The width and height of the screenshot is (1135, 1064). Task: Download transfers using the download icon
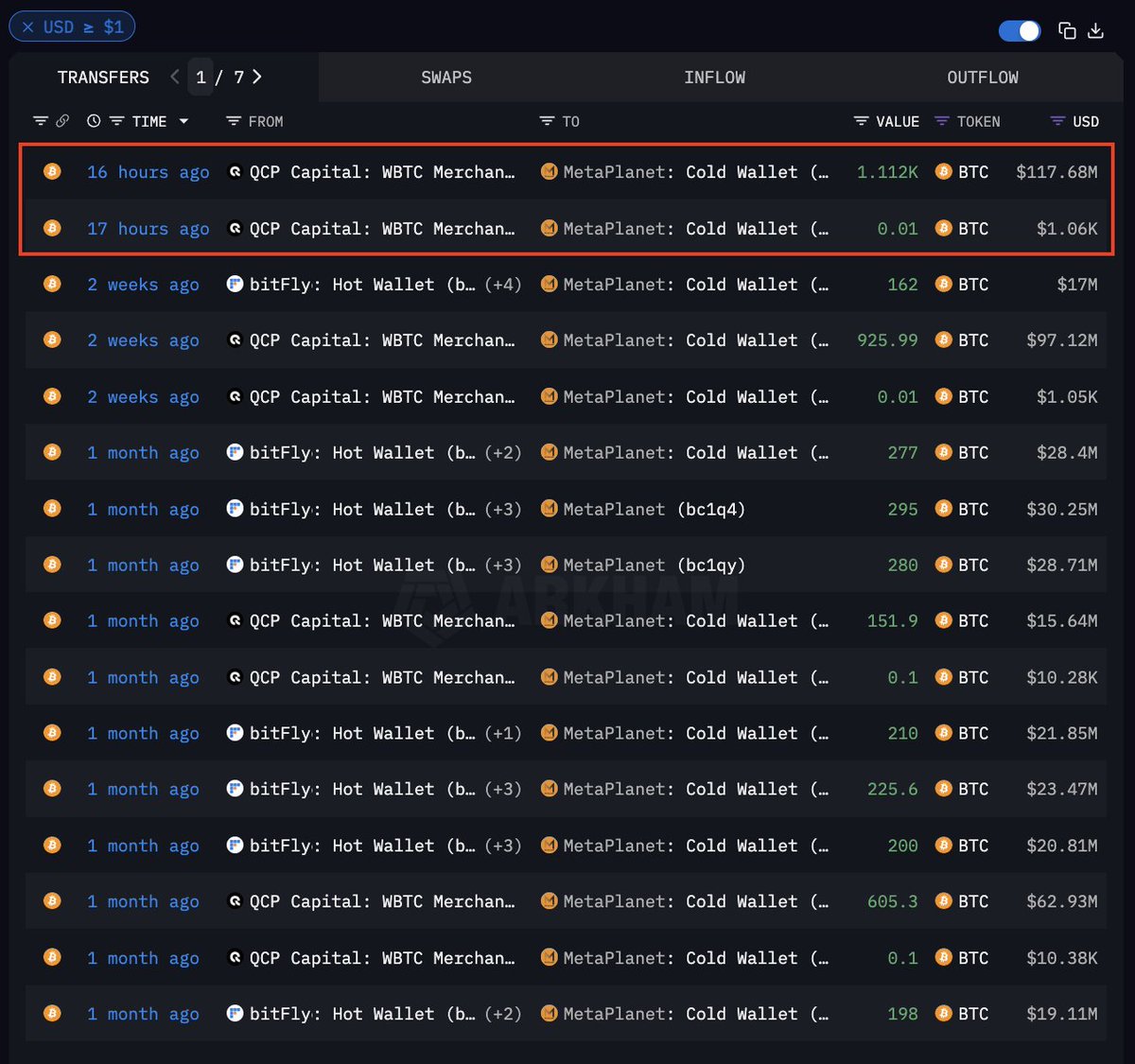pyautogui.click(x=1095, y=30)
